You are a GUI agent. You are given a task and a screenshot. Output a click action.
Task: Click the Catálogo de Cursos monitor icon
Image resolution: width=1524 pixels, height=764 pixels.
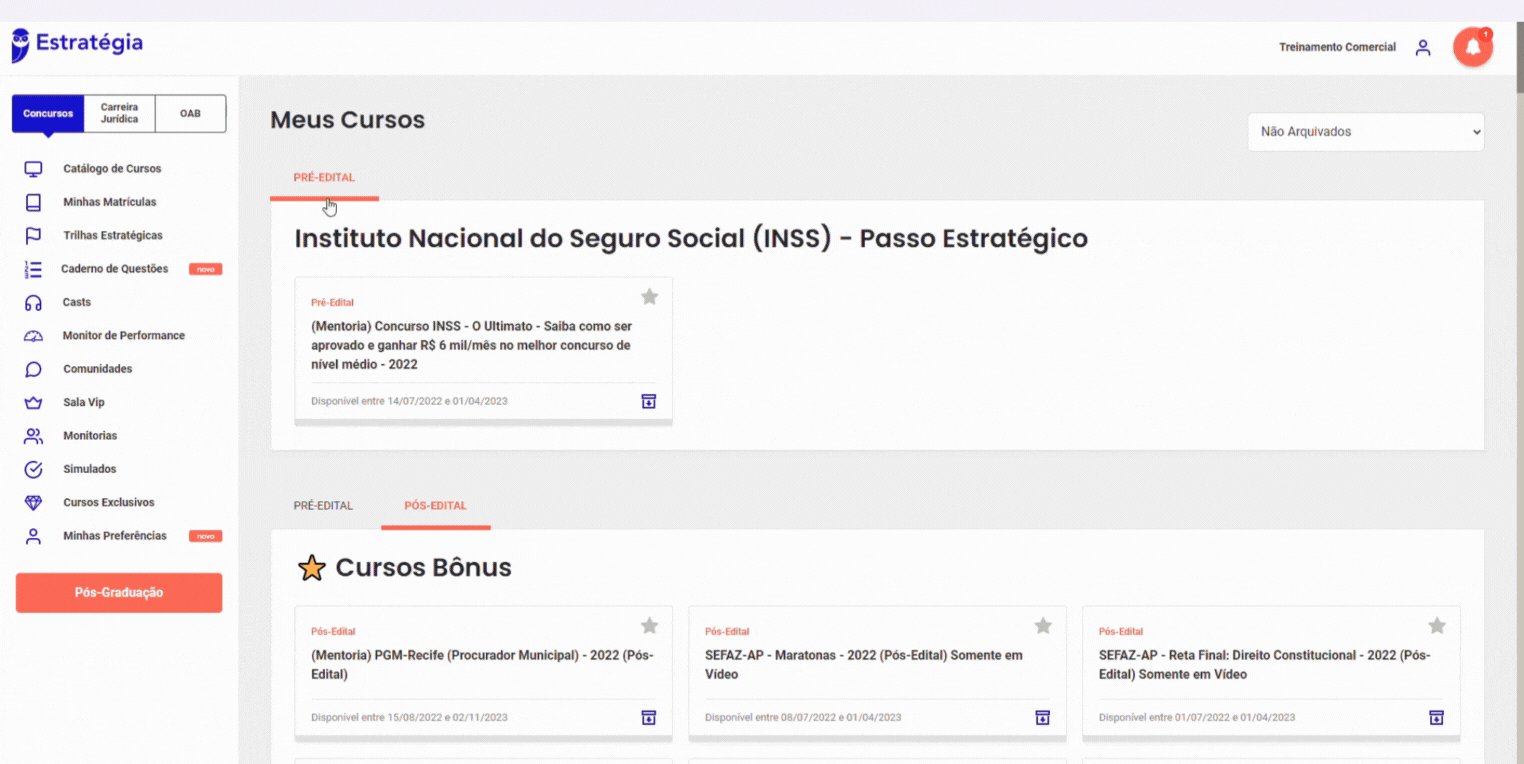coord(33,169)
